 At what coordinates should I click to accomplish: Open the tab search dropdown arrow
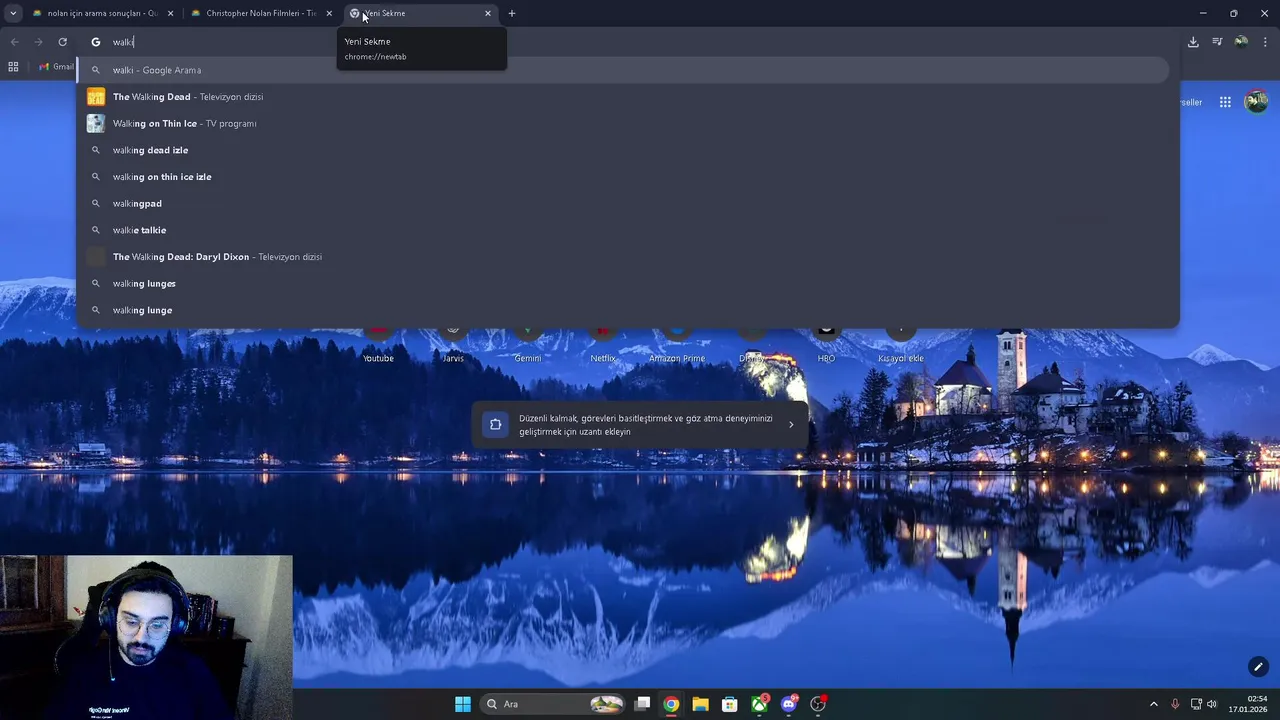(x=13, y=13)
